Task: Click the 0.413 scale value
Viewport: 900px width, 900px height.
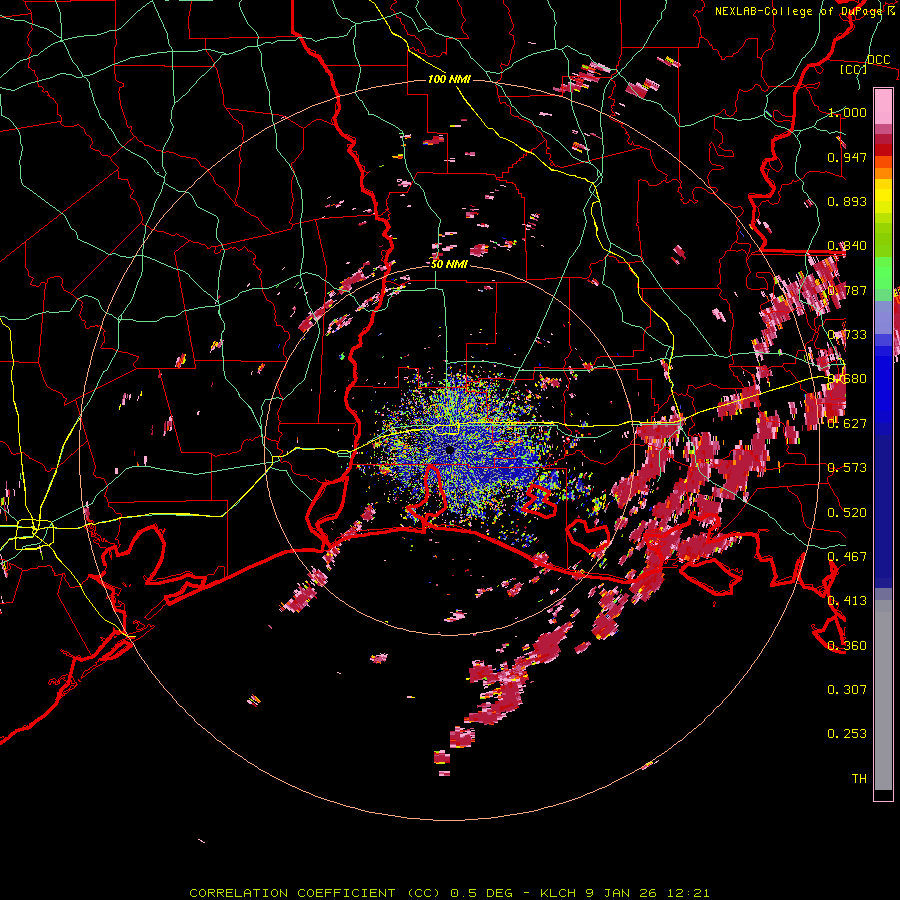Action: coord(847,601)
